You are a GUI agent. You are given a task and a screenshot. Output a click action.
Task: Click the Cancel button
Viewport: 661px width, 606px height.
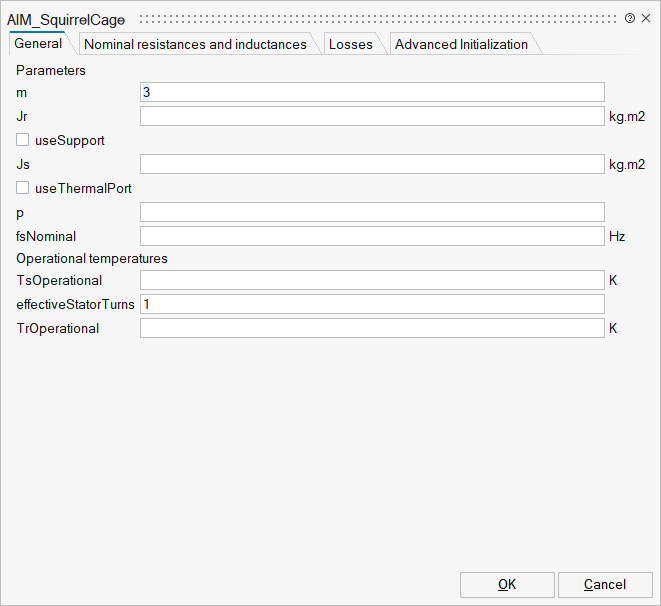[604, 585]
